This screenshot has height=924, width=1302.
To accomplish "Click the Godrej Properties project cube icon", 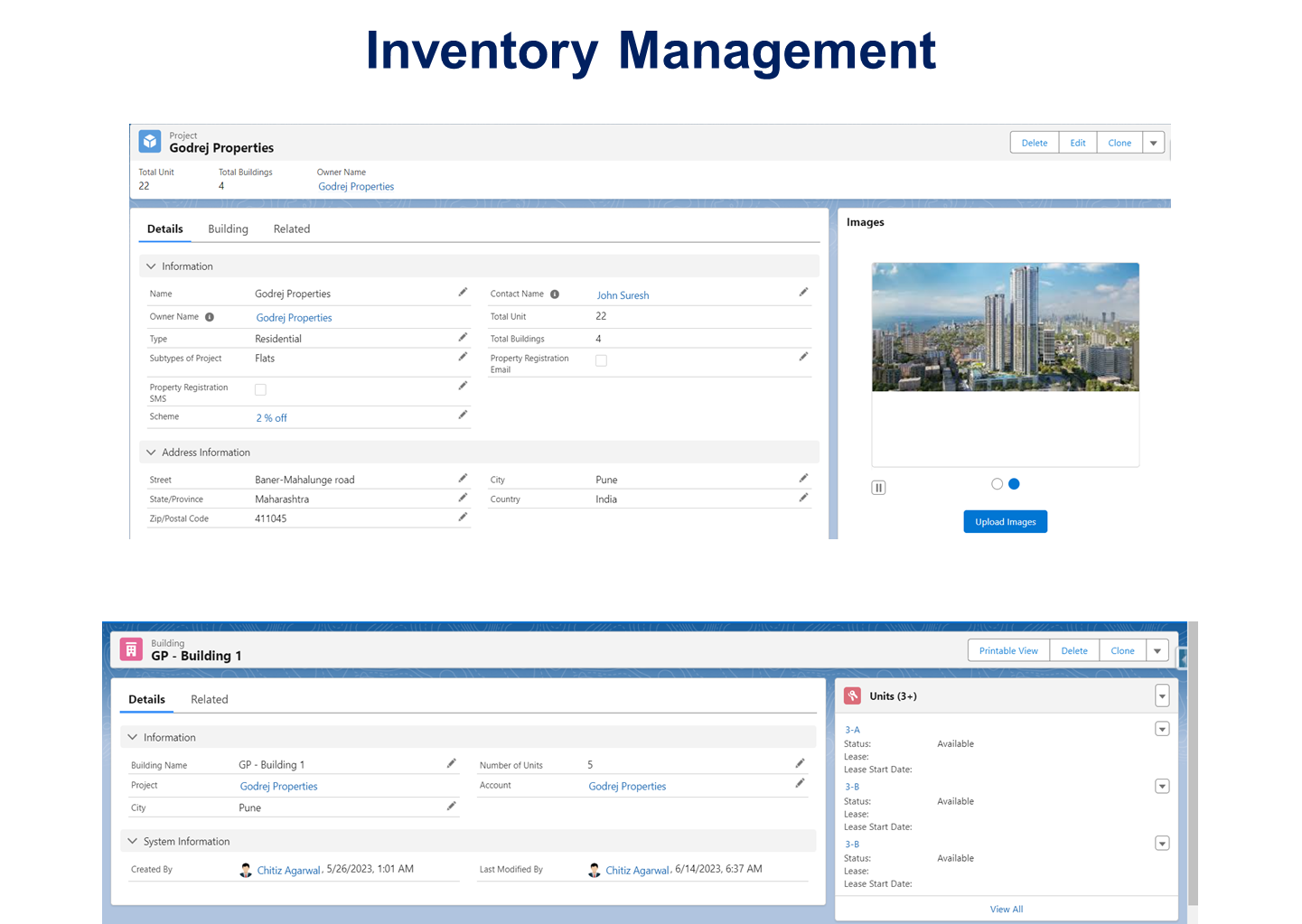I will 150,142.
